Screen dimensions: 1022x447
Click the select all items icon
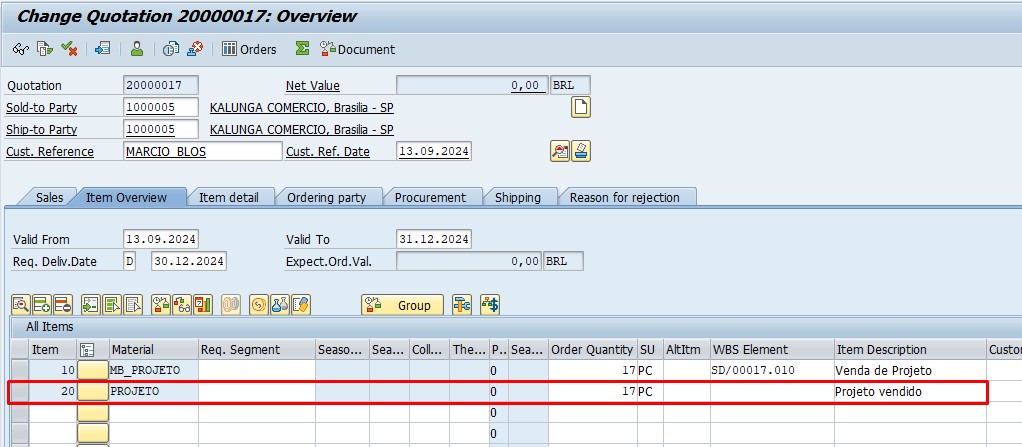click(112, 304)
